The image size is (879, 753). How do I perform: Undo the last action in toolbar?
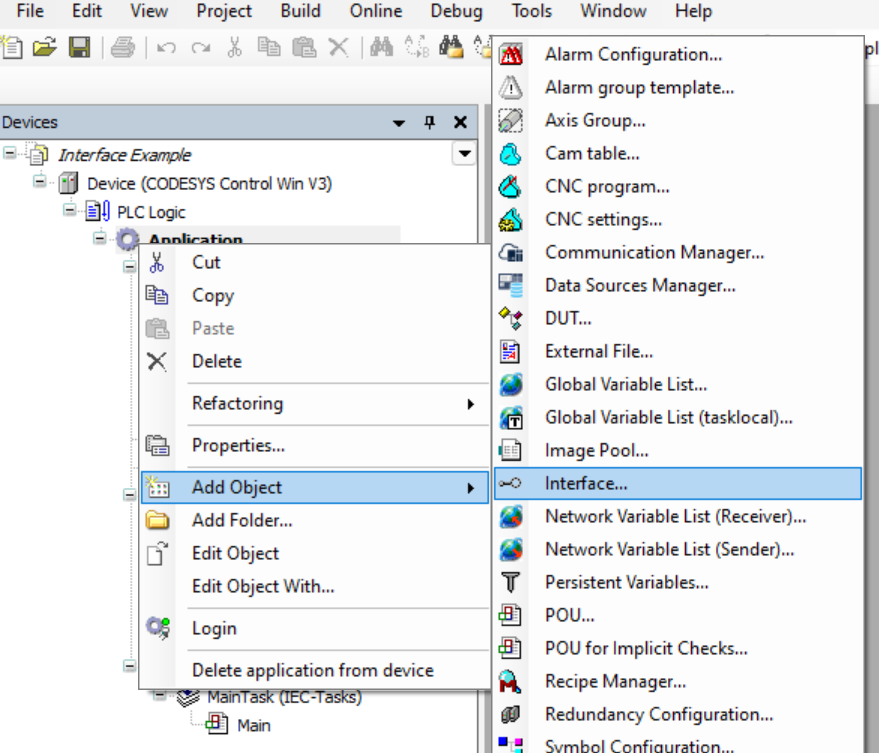166,48
